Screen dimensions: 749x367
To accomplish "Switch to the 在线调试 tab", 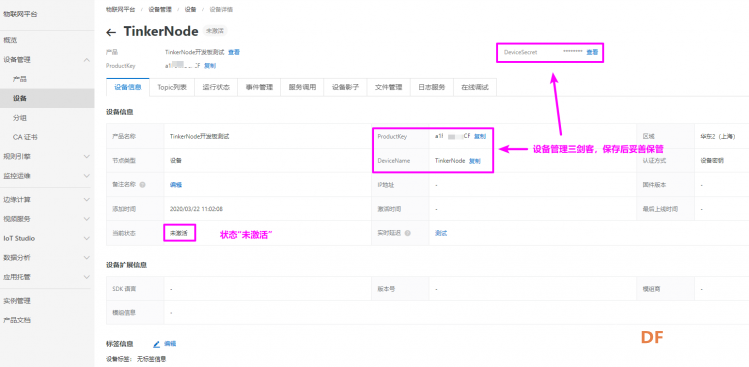I will coord(475,87).
